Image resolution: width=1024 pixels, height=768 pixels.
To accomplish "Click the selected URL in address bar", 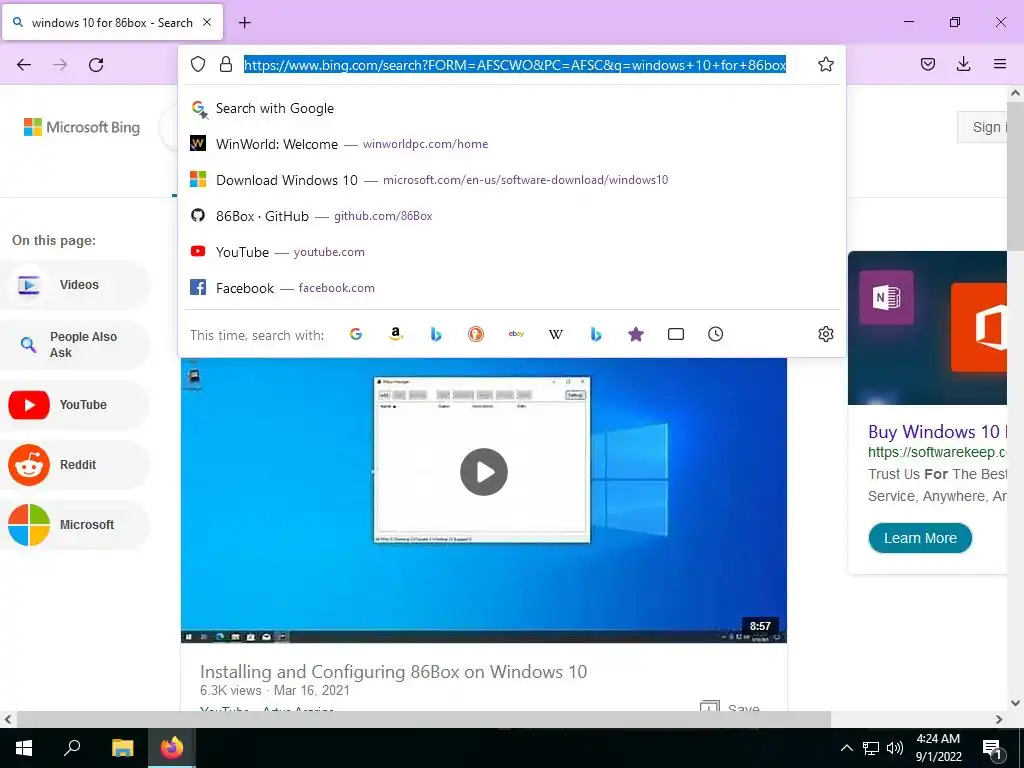I will [x=515, y=64].
